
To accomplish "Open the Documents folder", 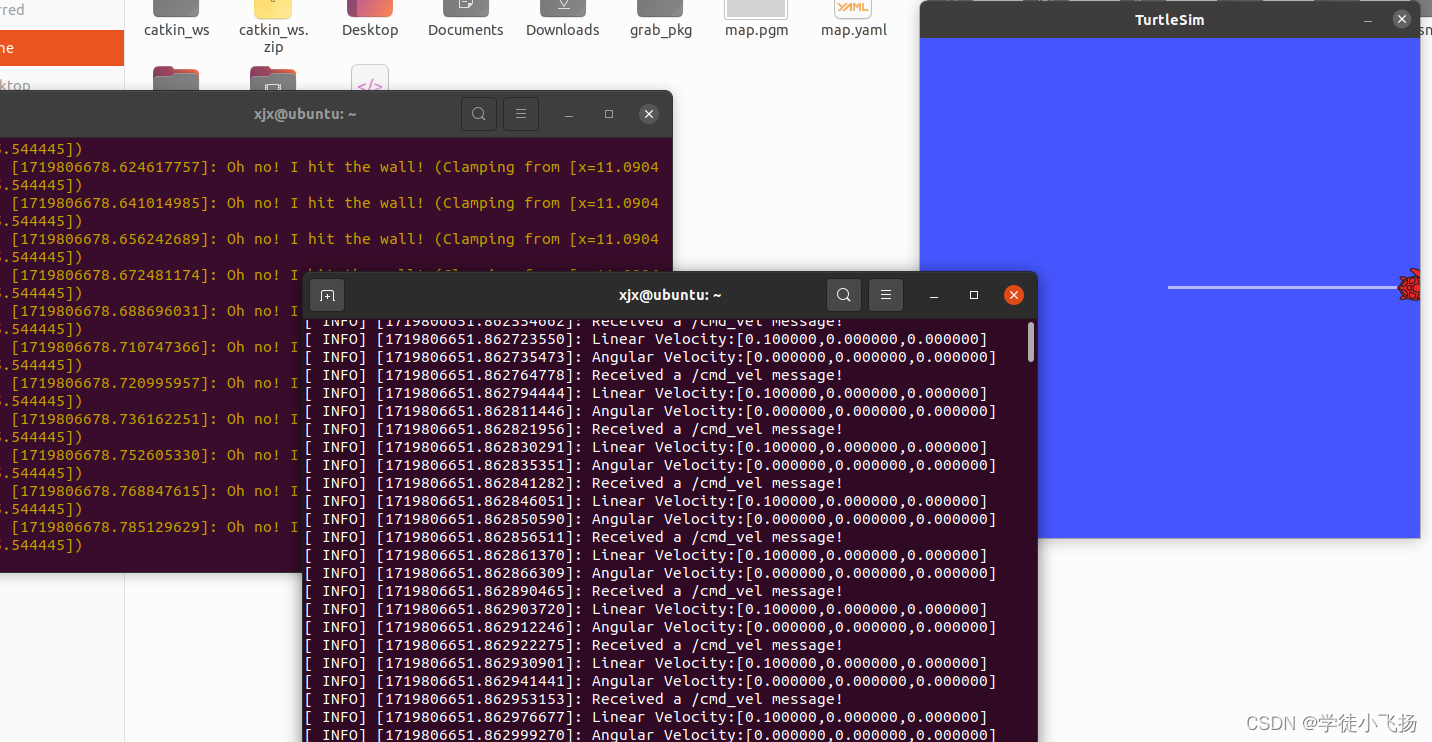I will pyautogui.click(x=464, y=18).
